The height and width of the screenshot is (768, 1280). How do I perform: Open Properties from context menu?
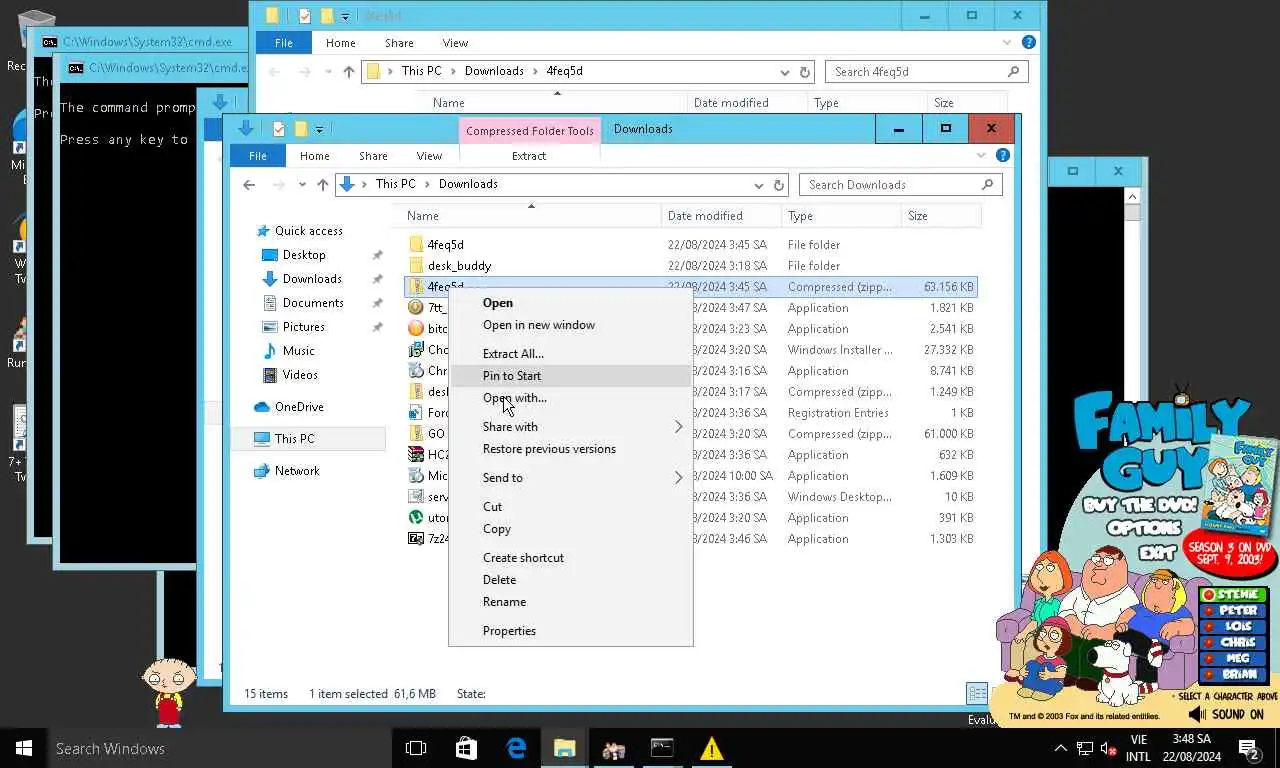pos(509,631)
